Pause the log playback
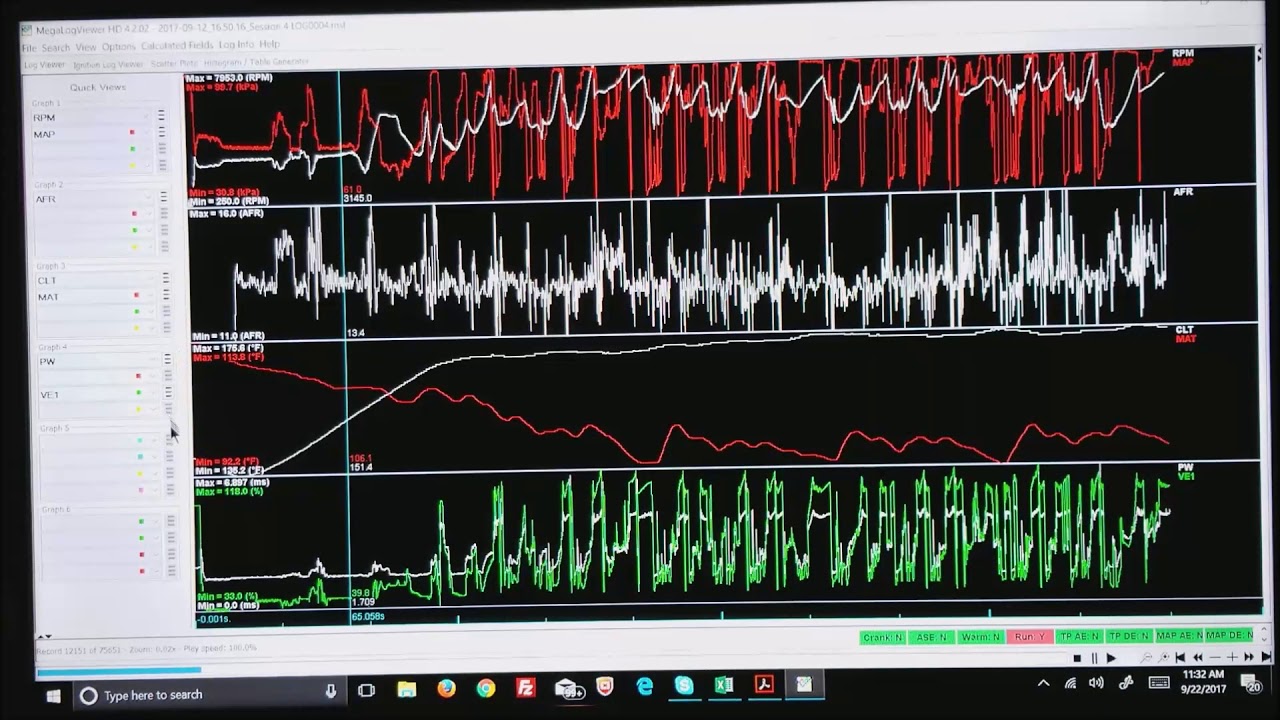This screenshot has height=720, width=1280. 1094,658
